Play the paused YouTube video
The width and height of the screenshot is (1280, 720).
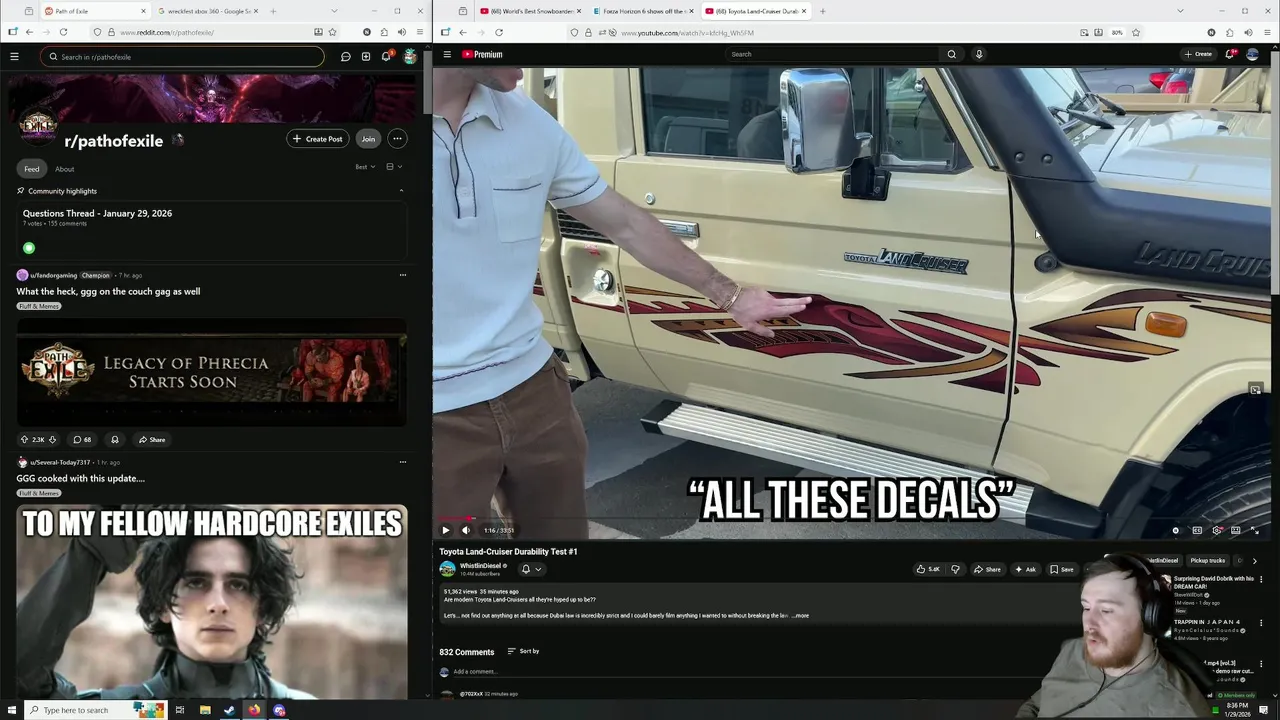pos(446,530)
